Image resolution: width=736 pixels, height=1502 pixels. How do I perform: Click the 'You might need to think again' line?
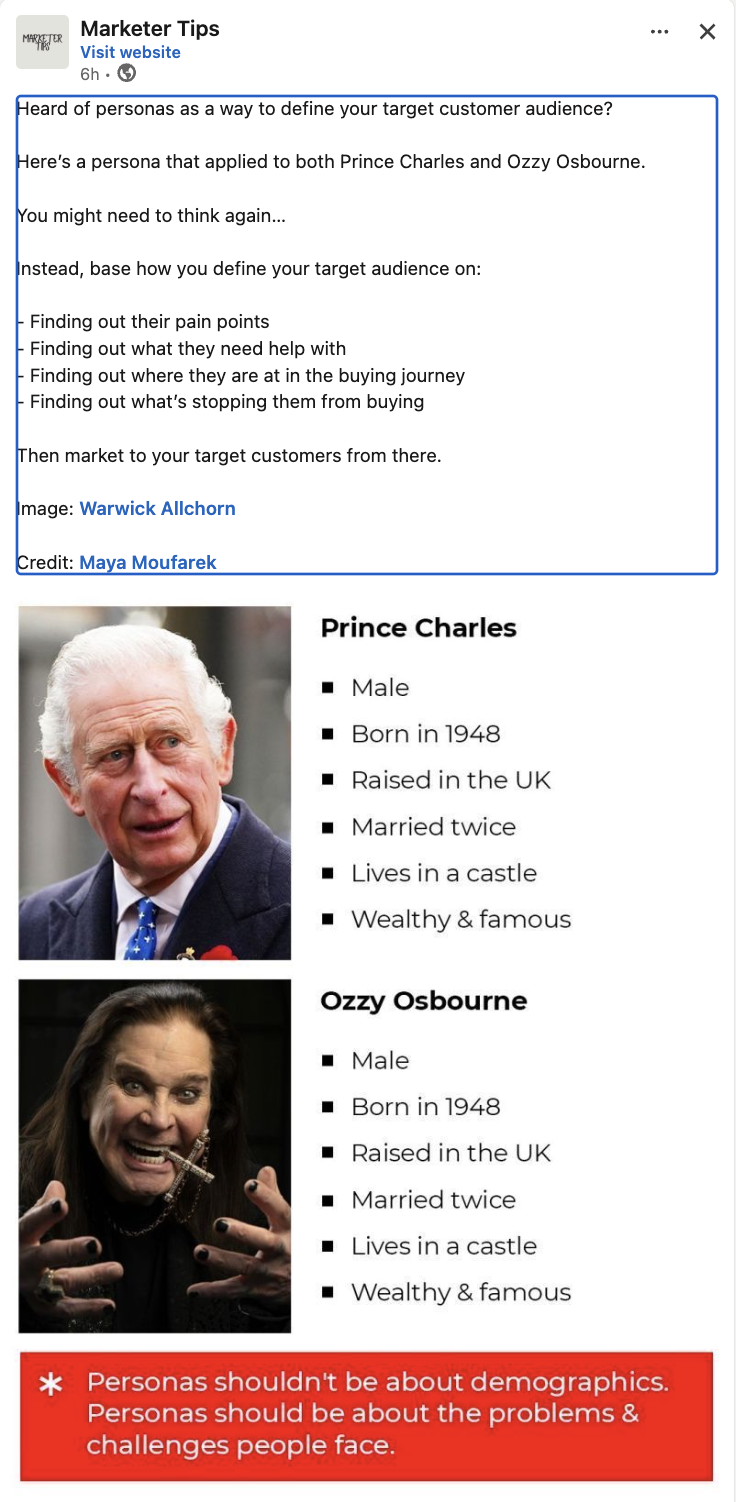click(152, 215)
